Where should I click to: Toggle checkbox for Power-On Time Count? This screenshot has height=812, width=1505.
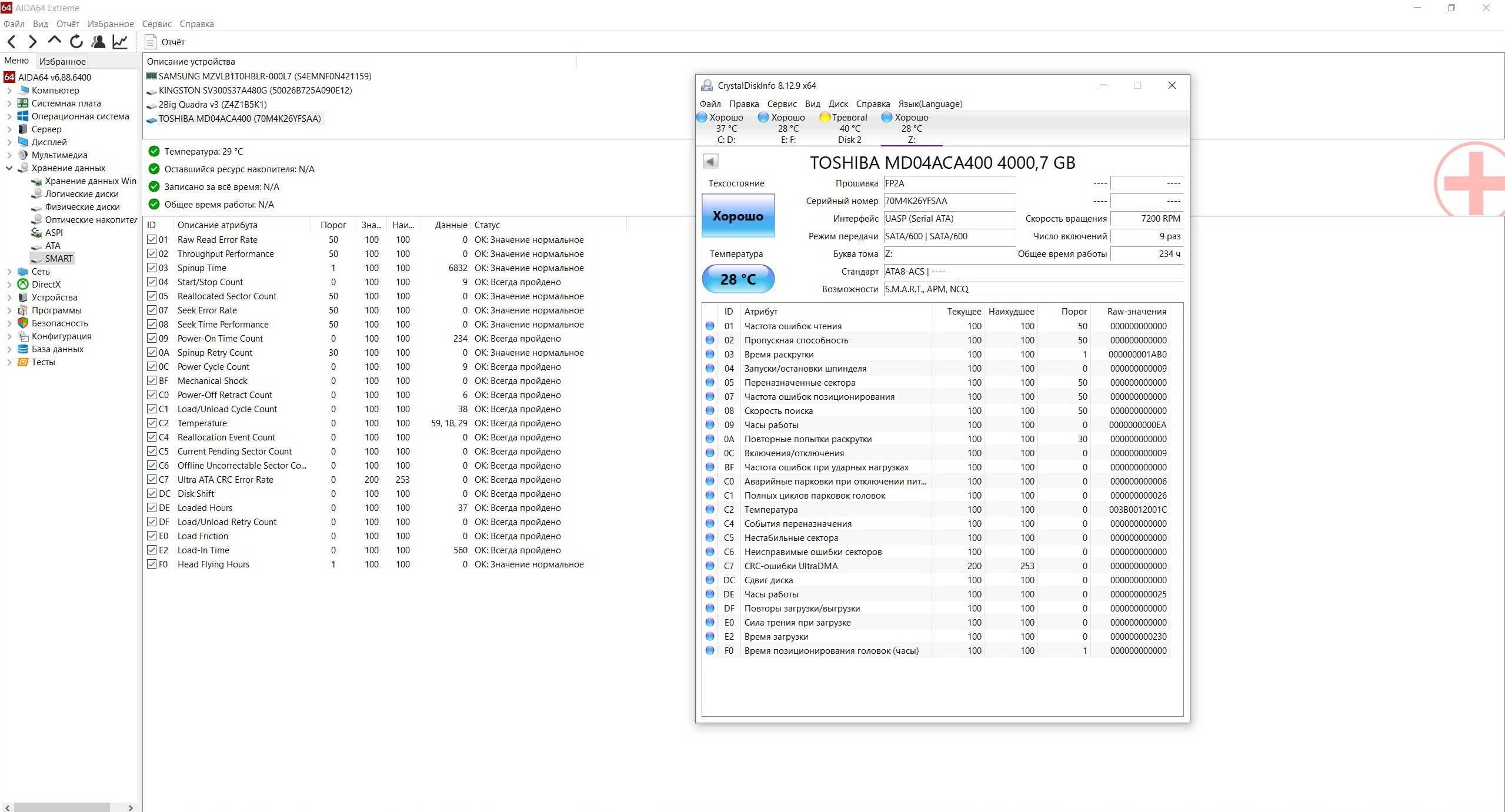(x=152, y=338)
